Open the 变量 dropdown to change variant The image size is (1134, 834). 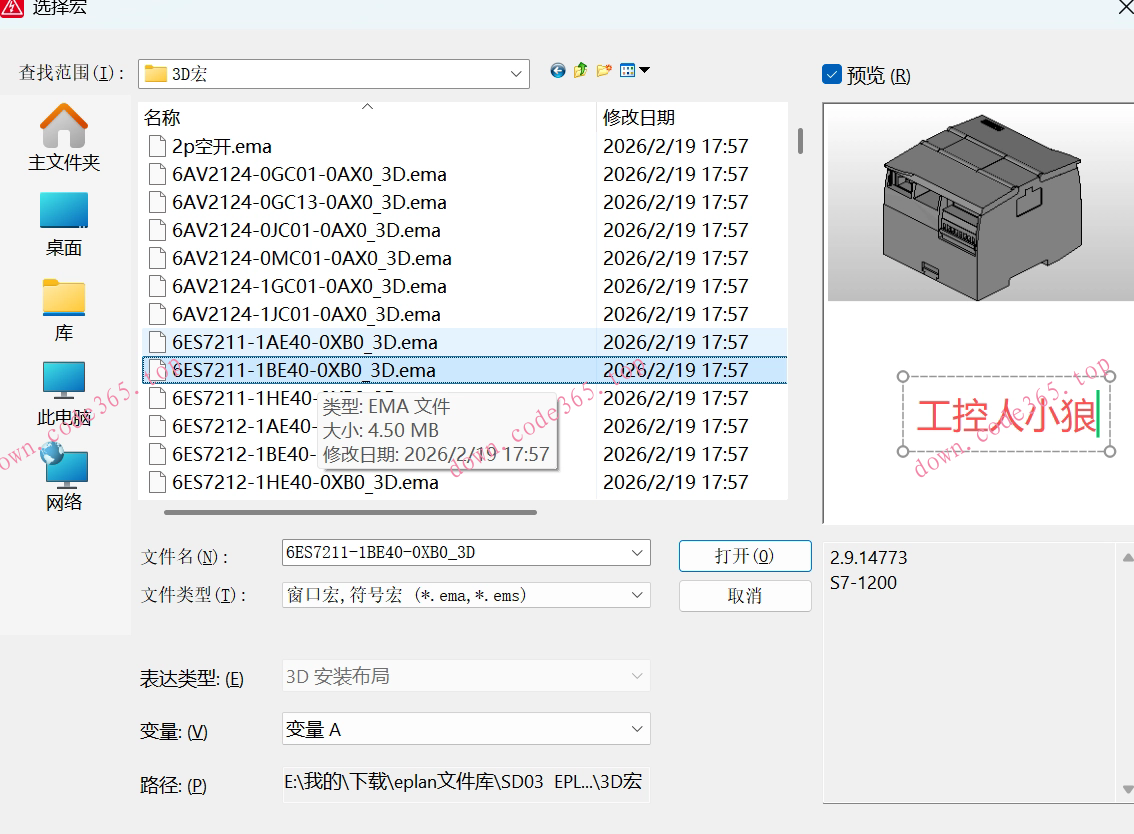point(637,729)
